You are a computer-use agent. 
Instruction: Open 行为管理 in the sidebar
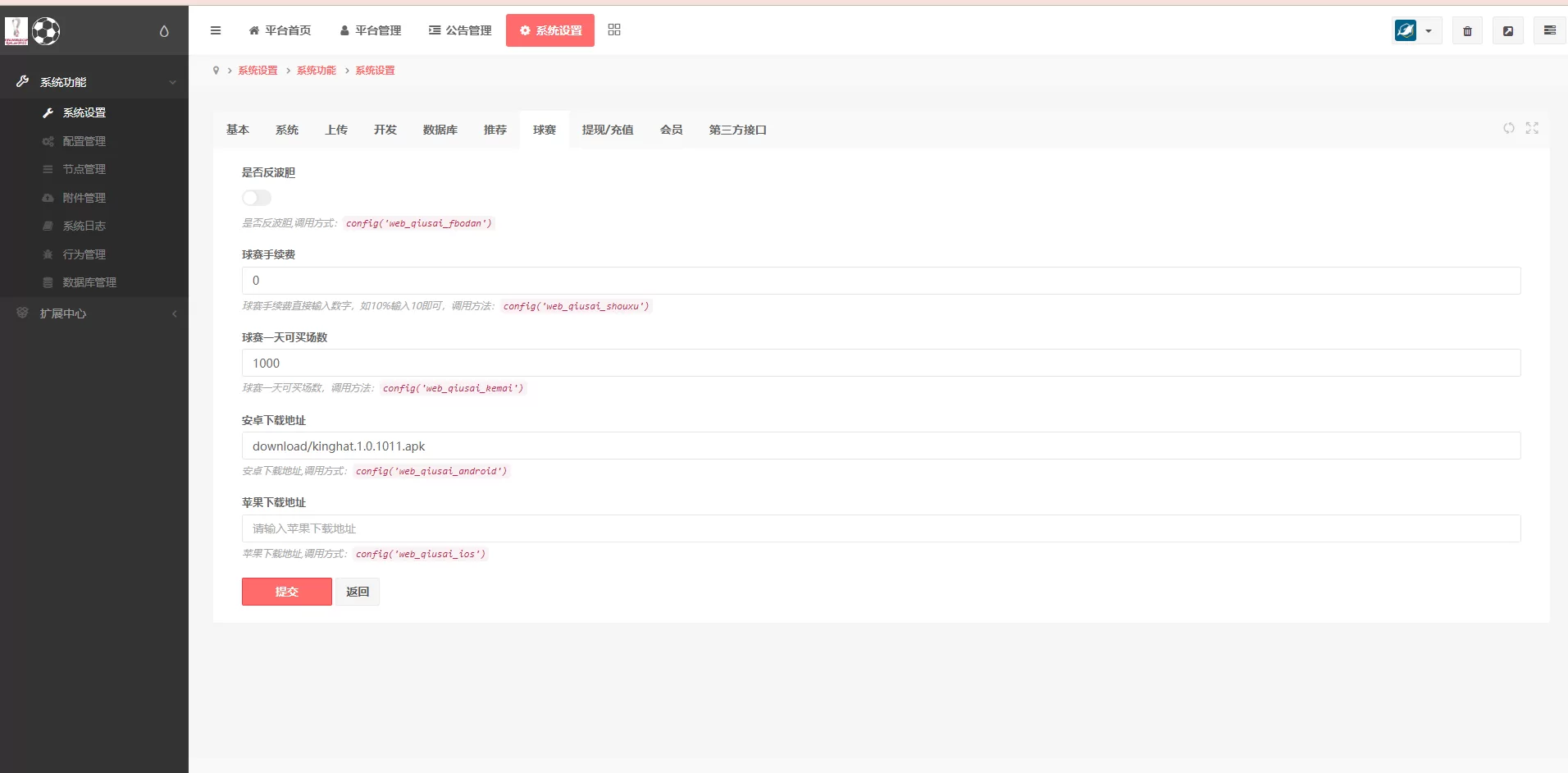pos(84,254)
